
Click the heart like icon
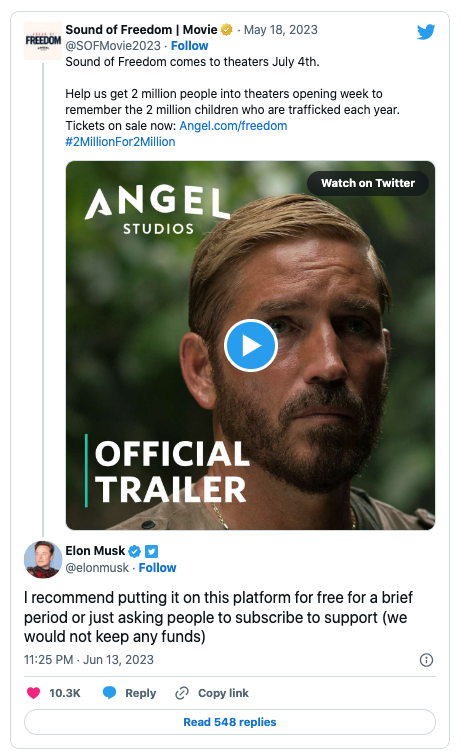(x=33, y=693)
